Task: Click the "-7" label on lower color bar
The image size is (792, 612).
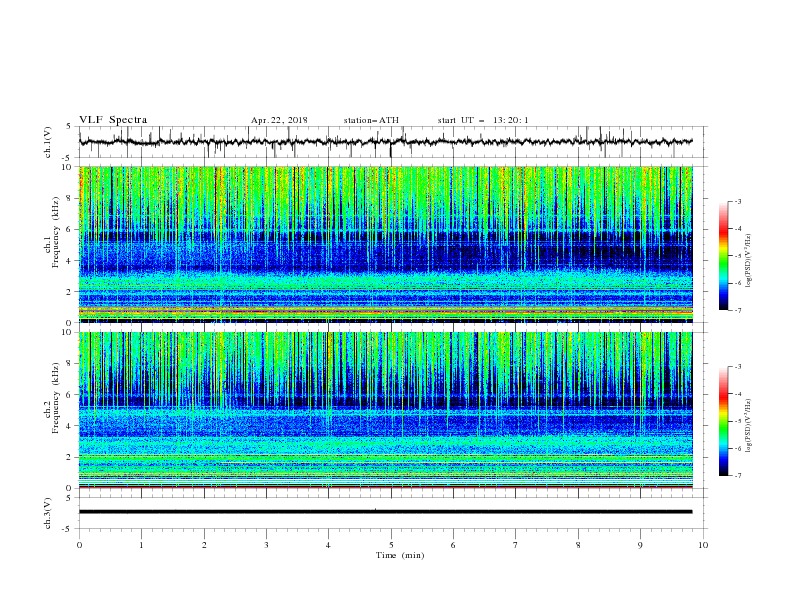Action: click(x=738, y=476)
